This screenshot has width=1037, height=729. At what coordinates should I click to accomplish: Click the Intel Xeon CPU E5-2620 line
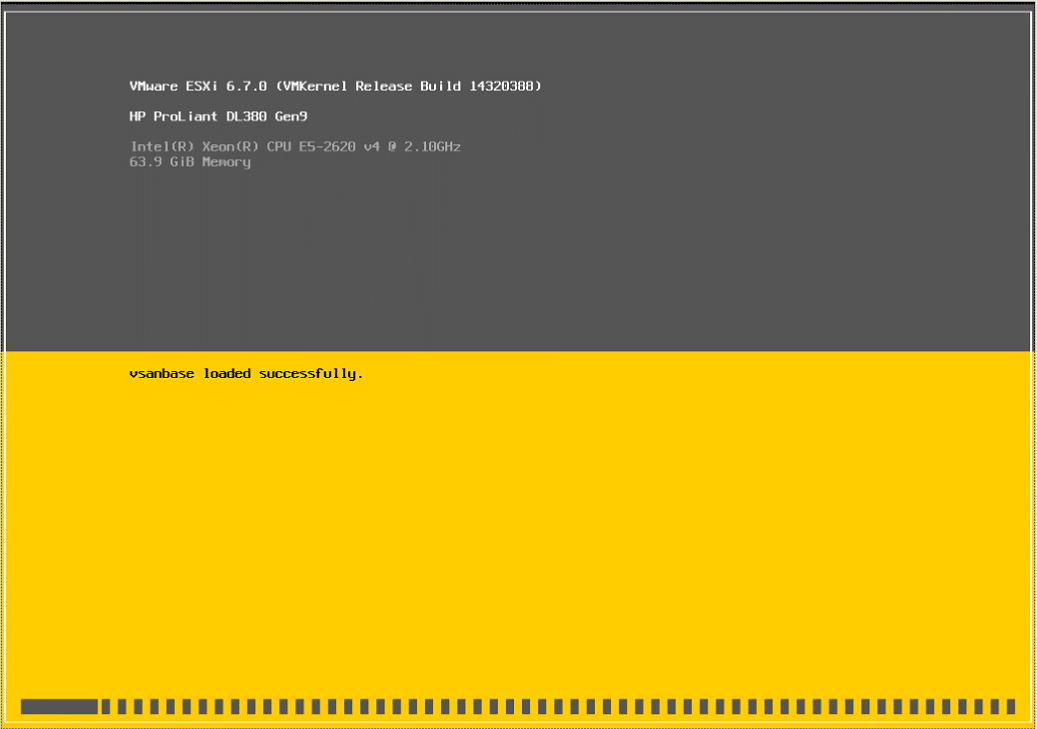(295, 146)
